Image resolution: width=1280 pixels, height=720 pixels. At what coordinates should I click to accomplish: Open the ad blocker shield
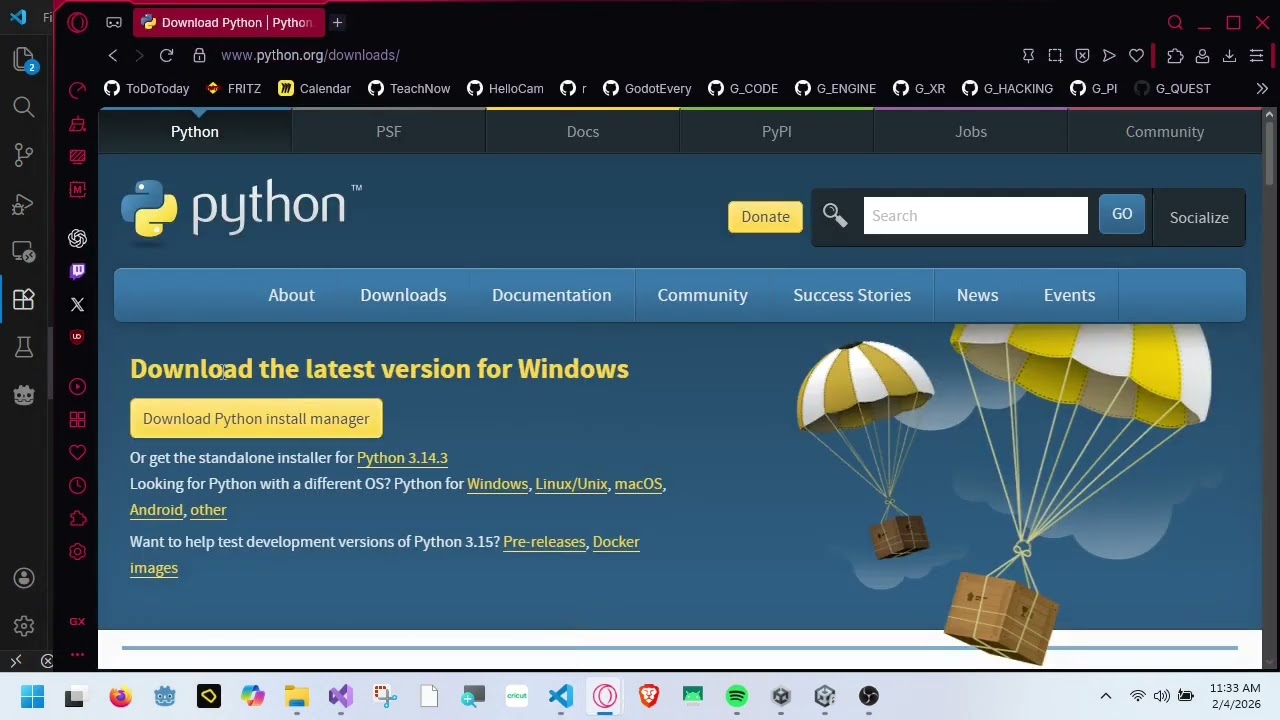1082,56
